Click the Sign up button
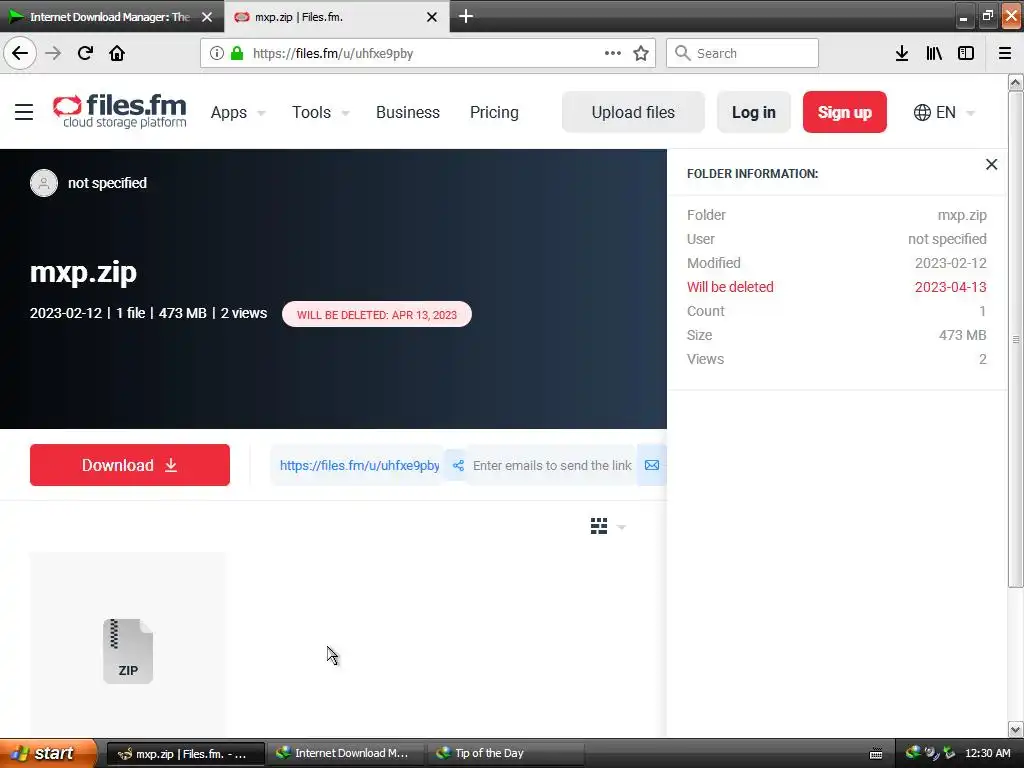This screenshot has width=1024, height=768. [844, 112]
